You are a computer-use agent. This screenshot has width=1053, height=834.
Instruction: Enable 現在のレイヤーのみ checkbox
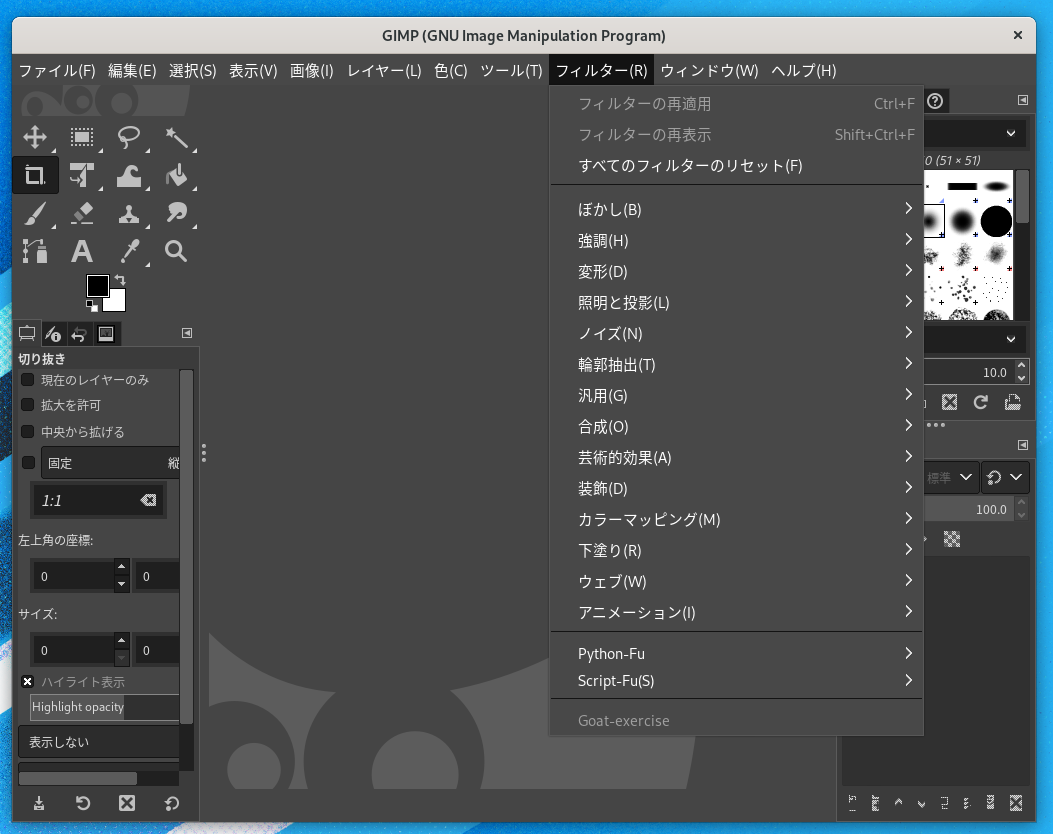(28, 380)
